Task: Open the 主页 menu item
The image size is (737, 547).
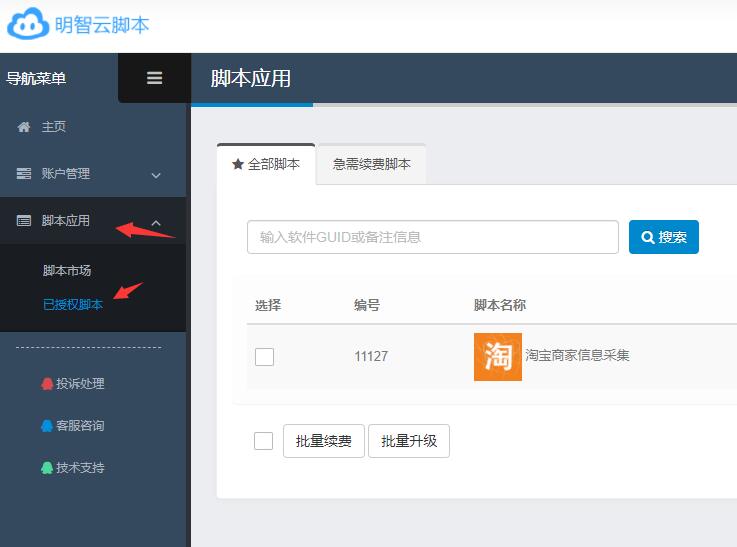Action: (x=93, y=127)
